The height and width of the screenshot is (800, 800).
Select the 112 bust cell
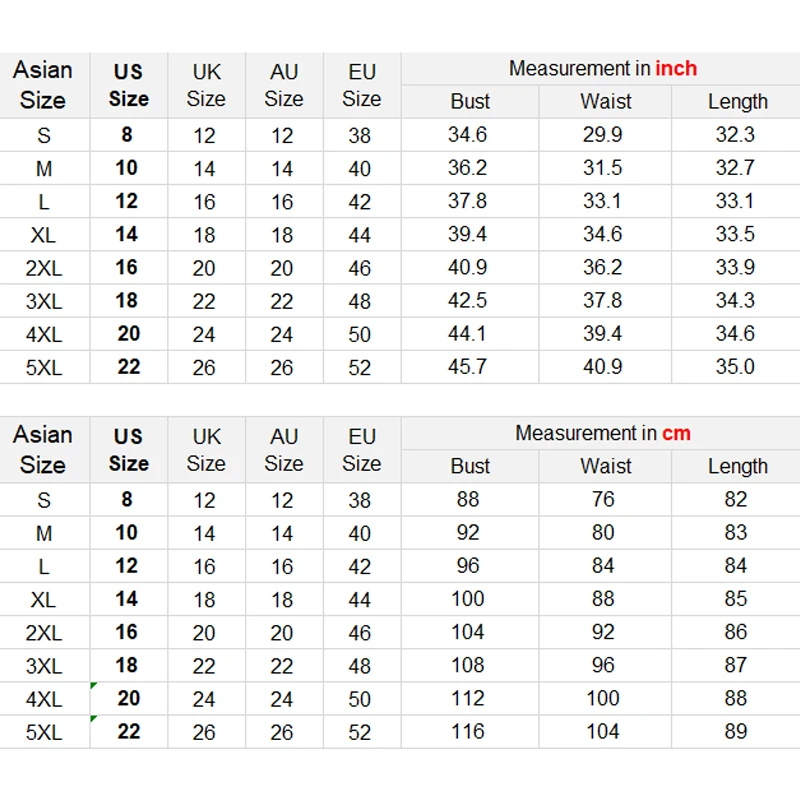468,699
